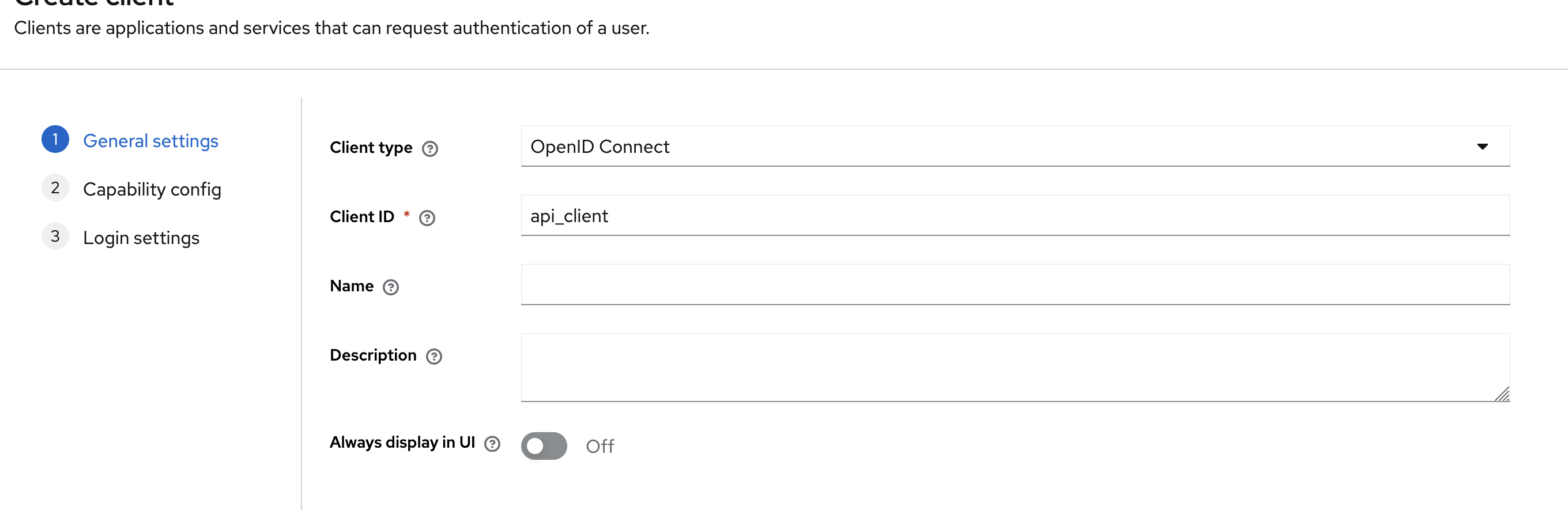The height and width of the screenshot is (510, 1568).
Task: Click the api_client Client ID field
Action: pyautogui.click(x=1015, y=216)
